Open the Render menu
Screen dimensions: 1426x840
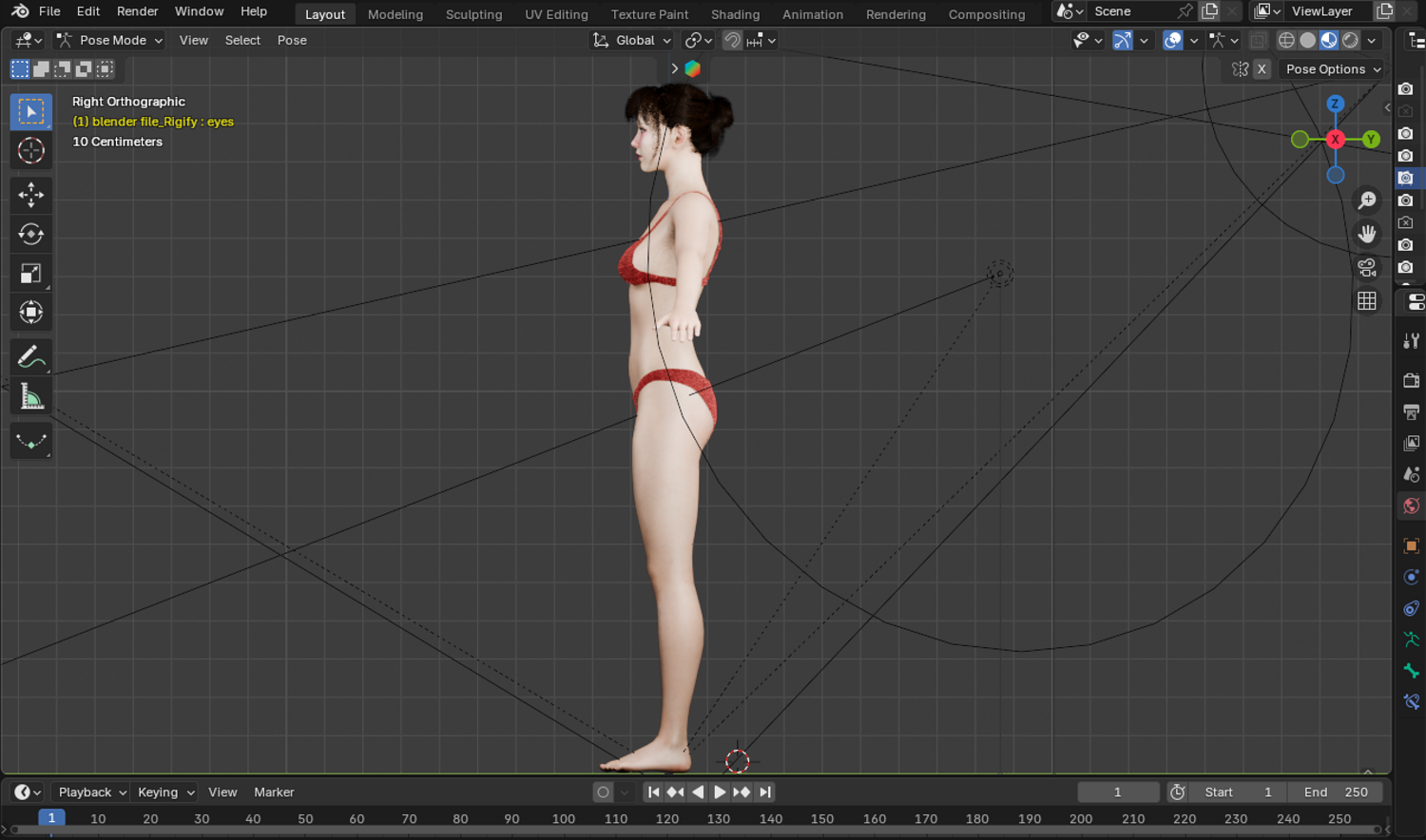coord(138,11)
